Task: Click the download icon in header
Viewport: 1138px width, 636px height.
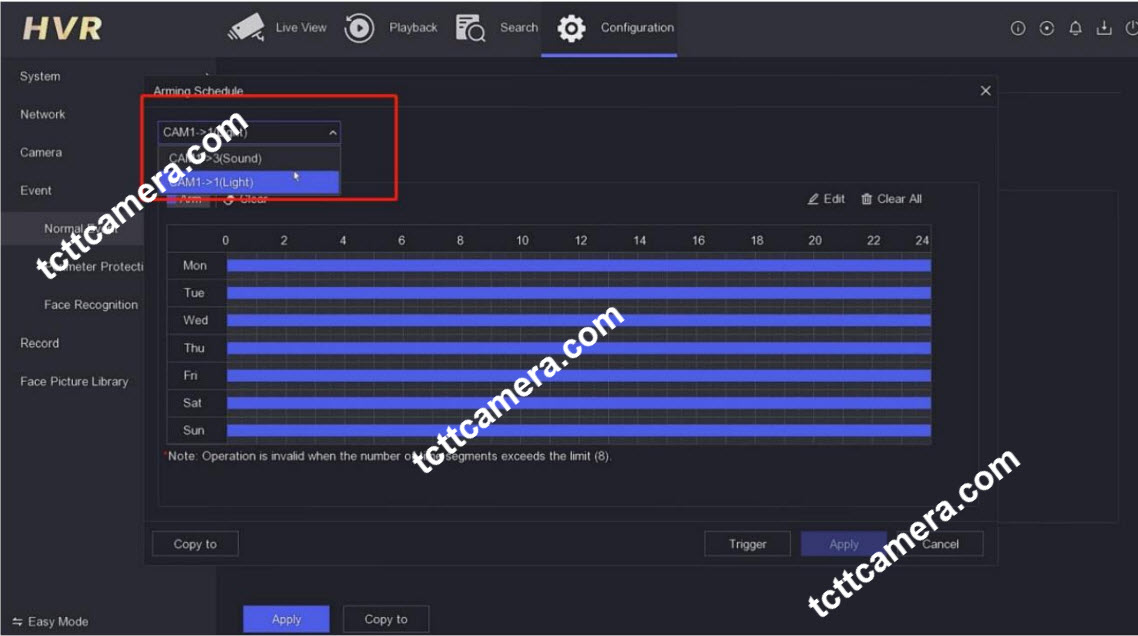Action: point(1104,29)
